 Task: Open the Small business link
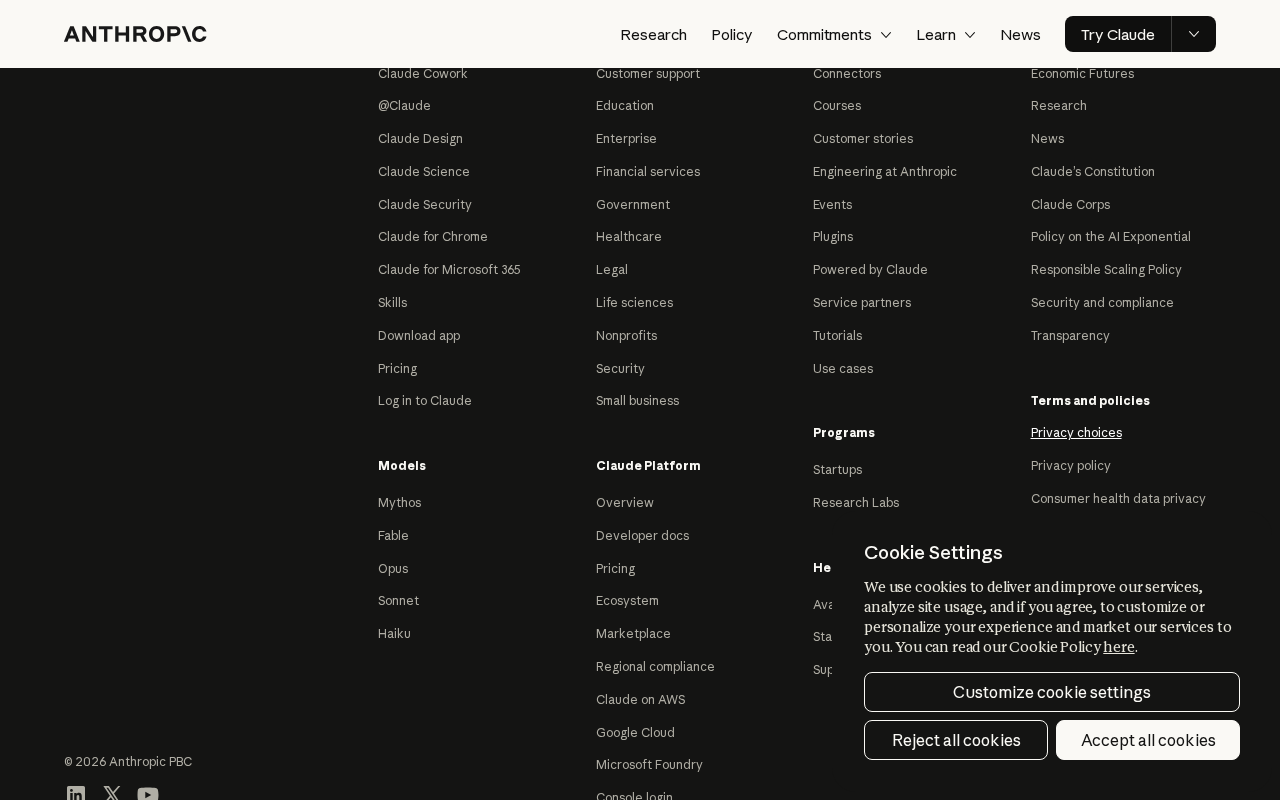[x=637, y=400]
